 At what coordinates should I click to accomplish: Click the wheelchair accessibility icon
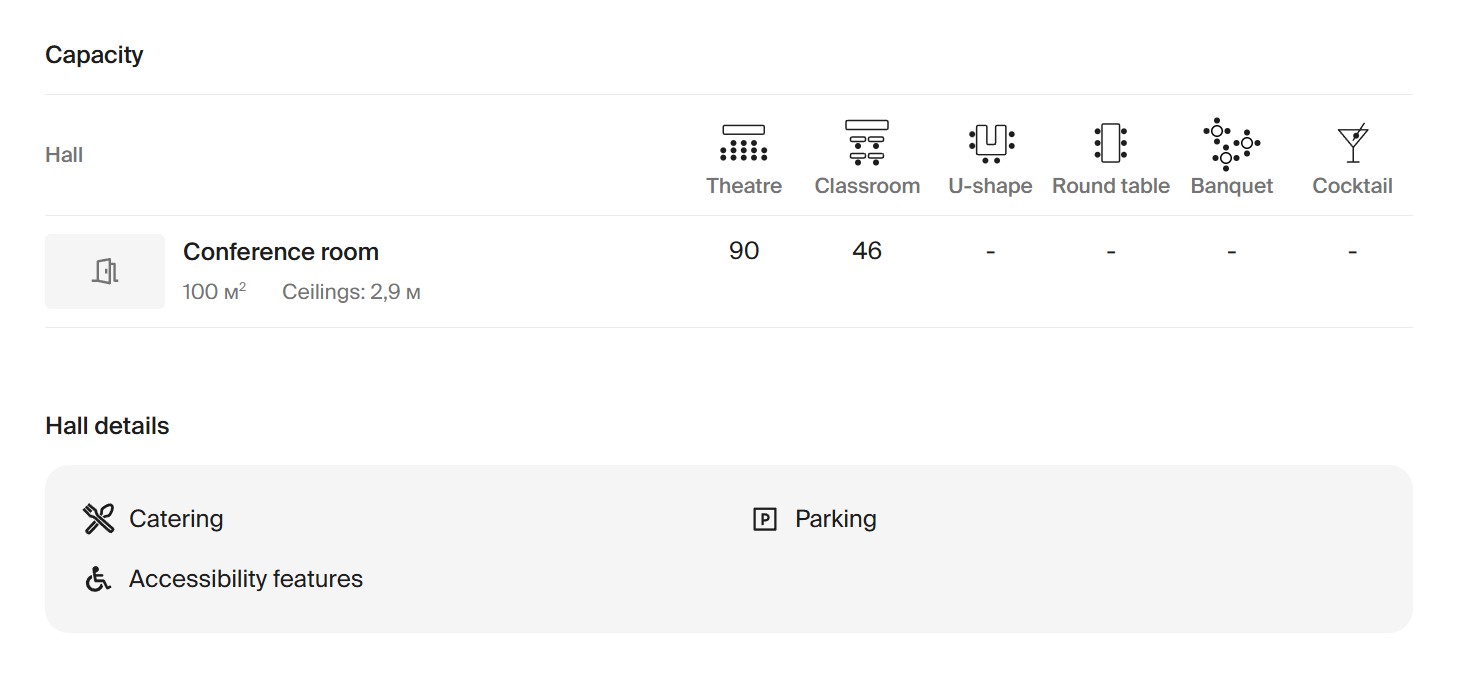point(98,579)
